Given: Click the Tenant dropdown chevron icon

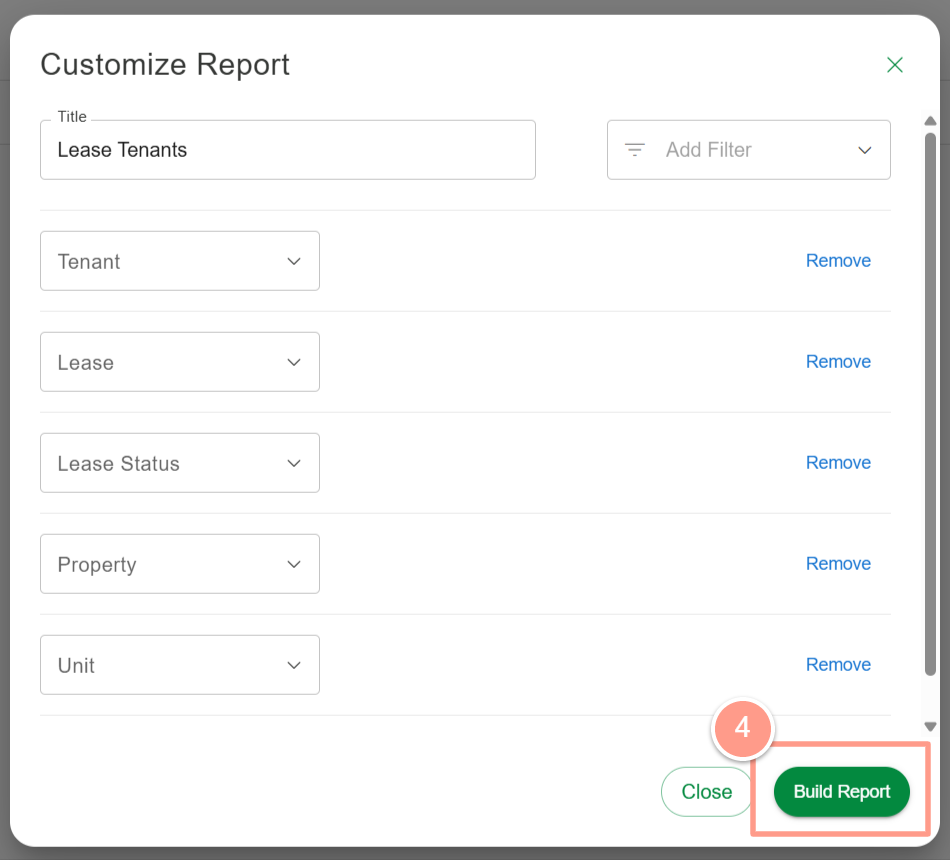Looking at the screenshot, I should click(x=294, y=261).
